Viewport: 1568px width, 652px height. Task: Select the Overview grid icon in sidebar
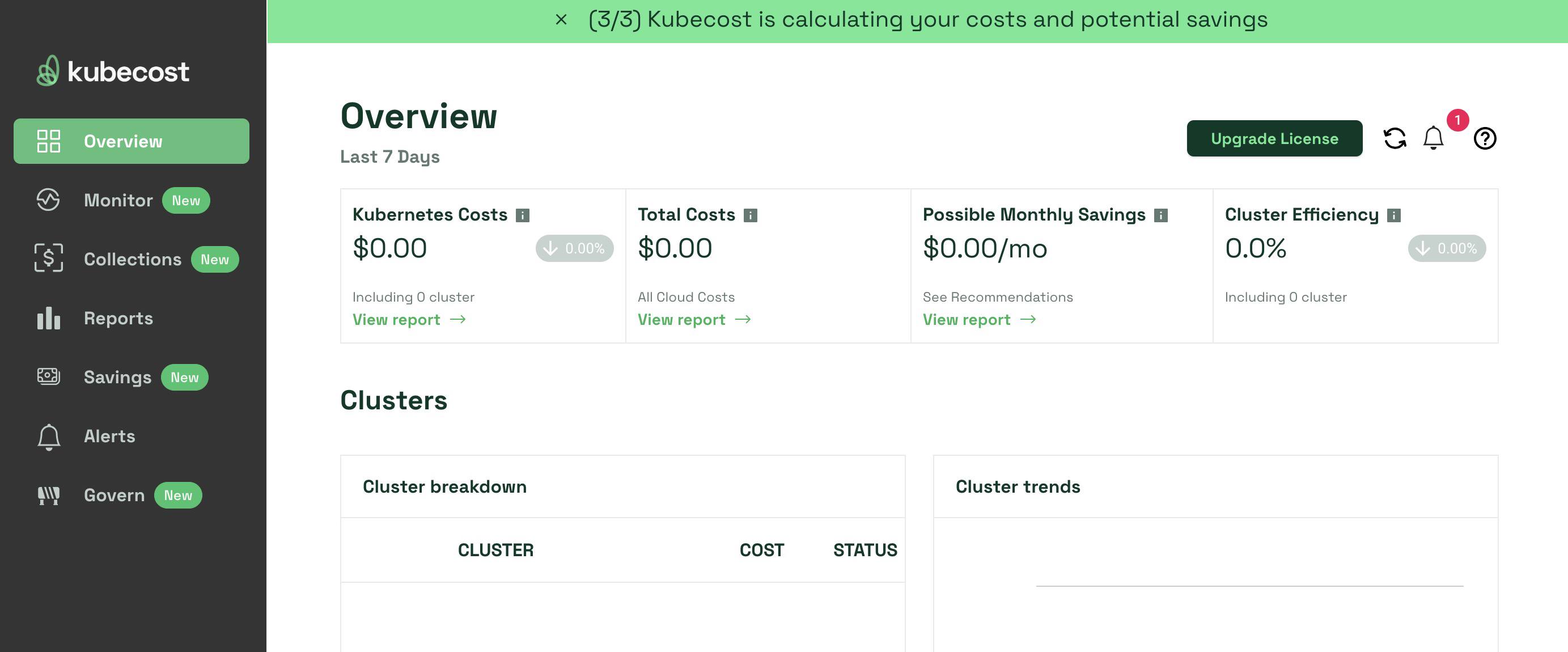click(x=49, y=141)
